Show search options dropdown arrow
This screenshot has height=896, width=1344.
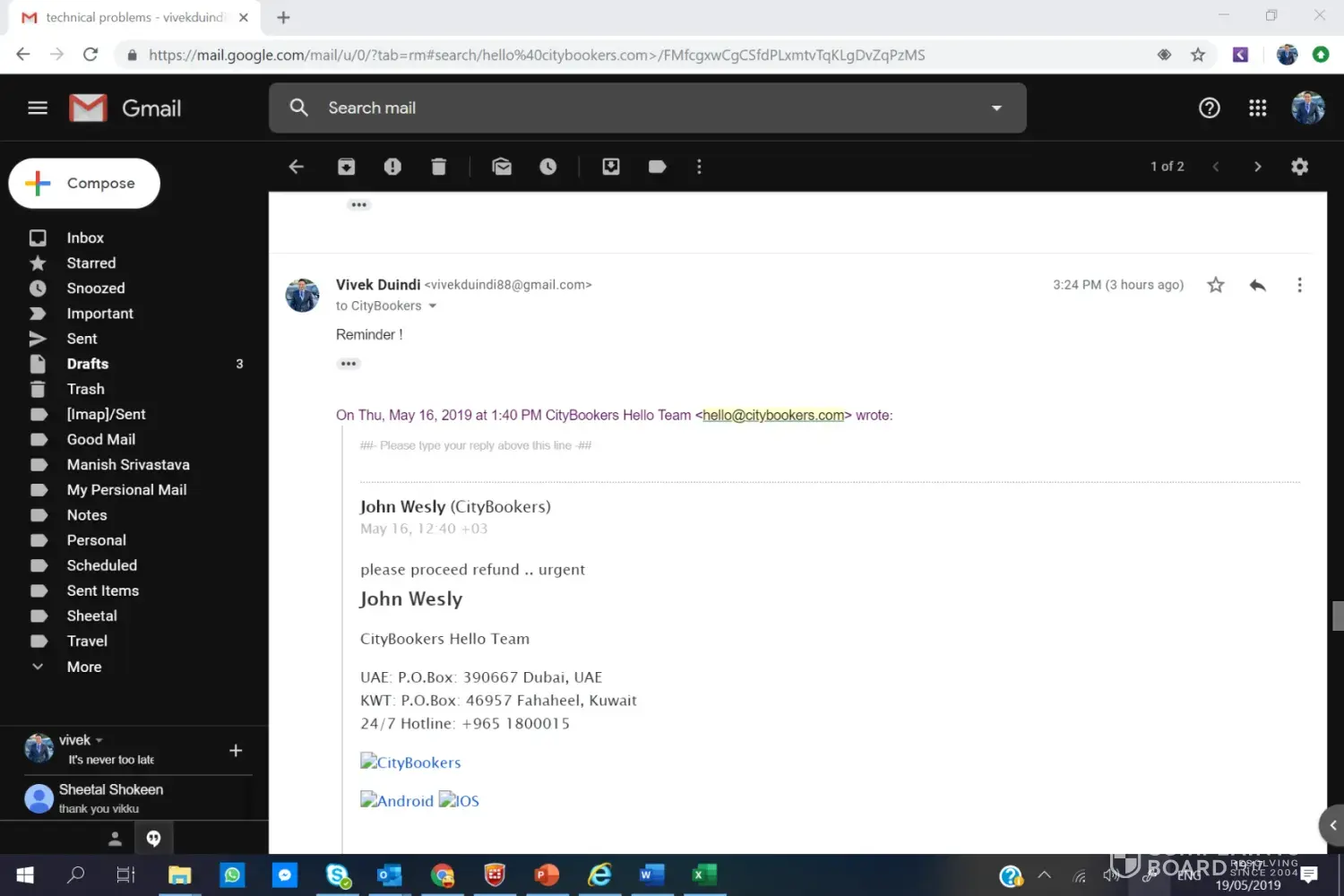(x=996, y=108)
